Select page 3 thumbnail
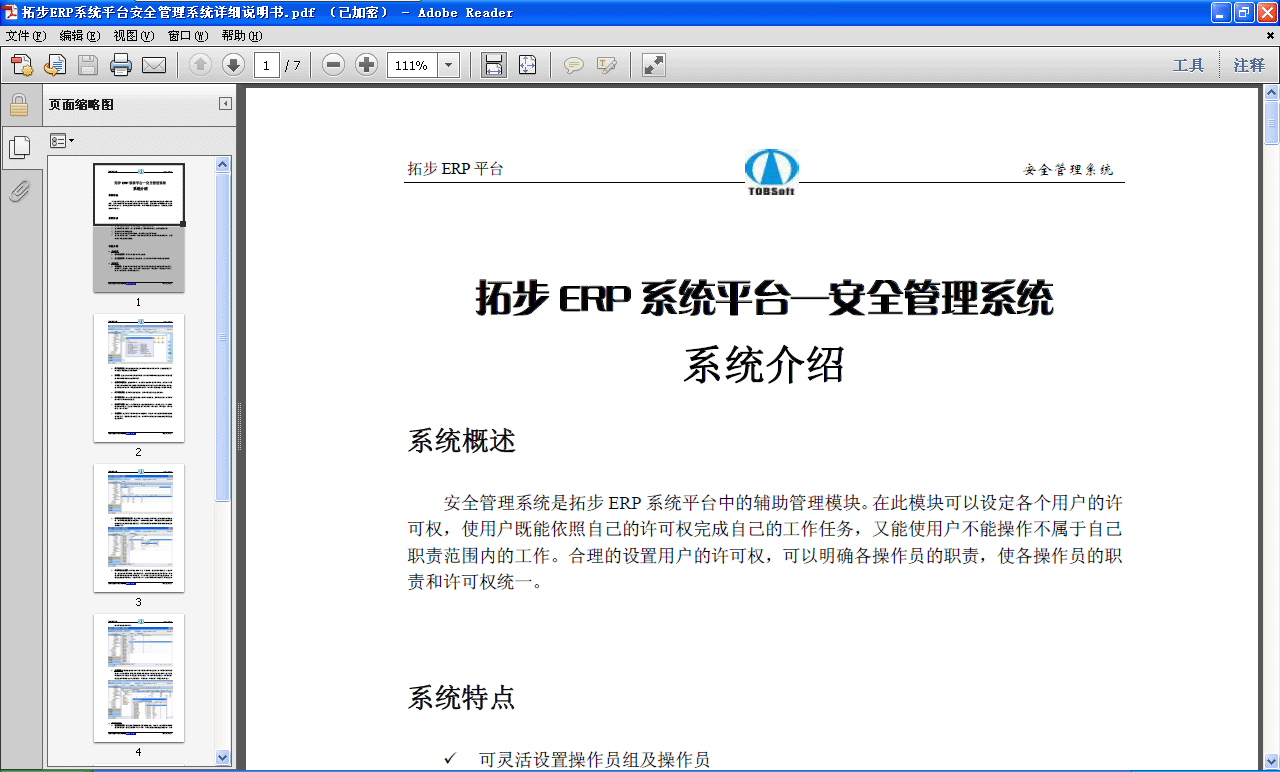Screen dimensions: 1280x772 pos(139,528)
